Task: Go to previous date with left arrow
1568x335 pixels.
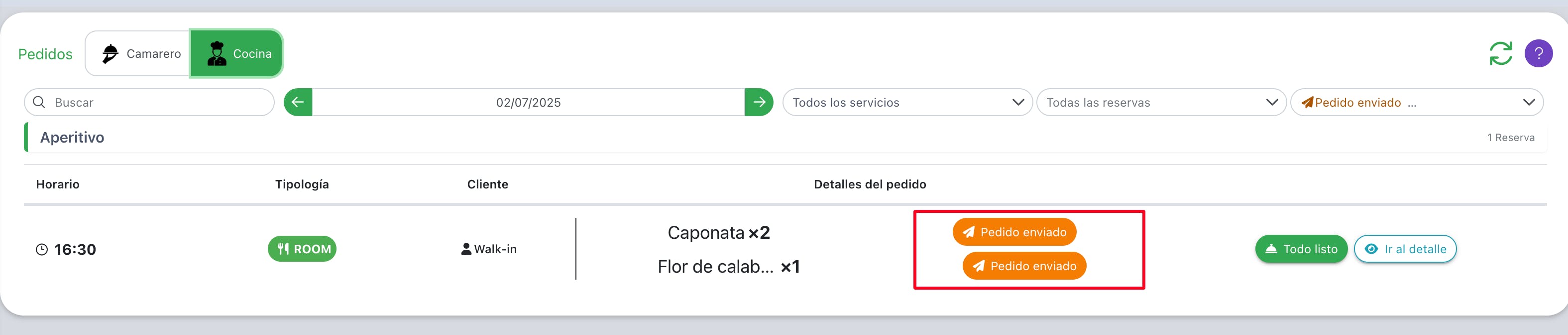Action: point(298,102)
